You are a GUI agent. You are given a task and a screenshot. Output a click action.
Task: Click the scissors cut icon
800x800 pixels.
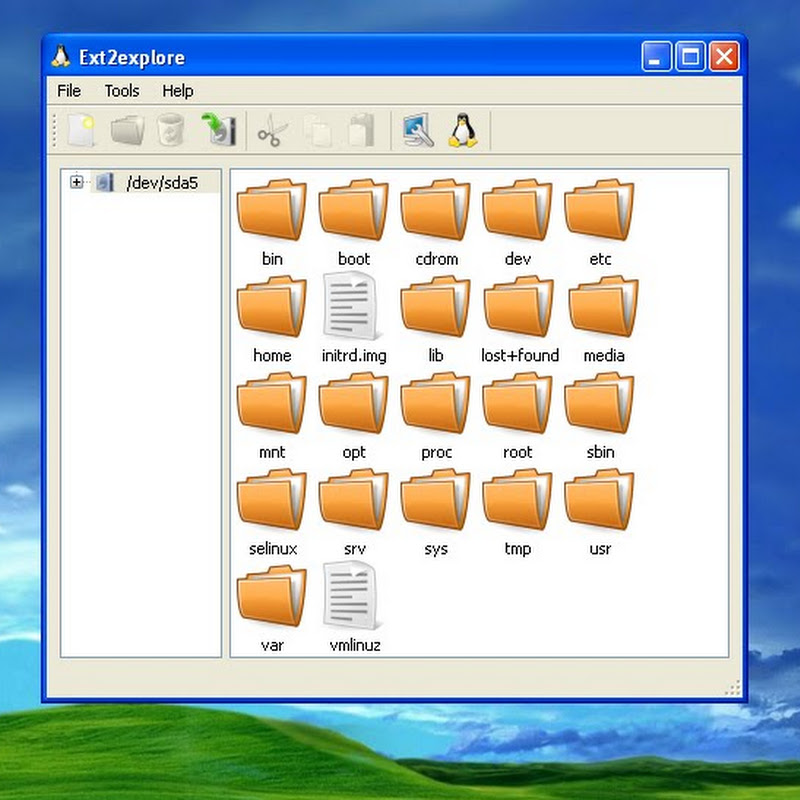pos(270,131)
